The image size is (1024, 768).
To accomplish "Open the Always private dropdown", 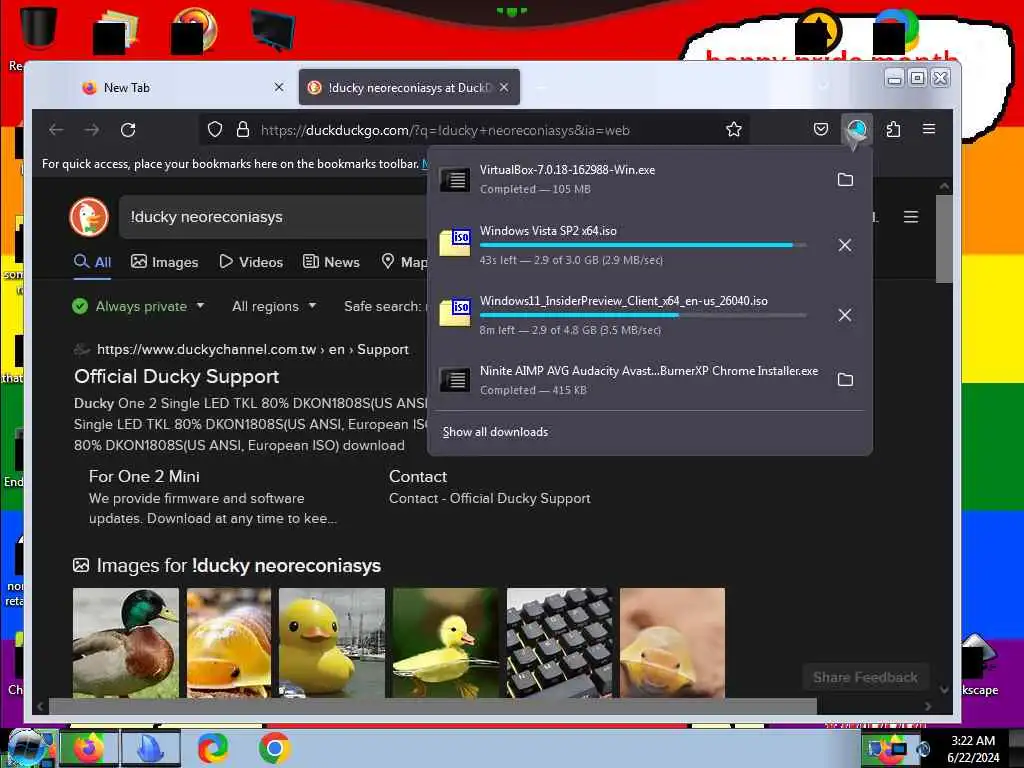I will pyautogui.click(x=138, y=306).
